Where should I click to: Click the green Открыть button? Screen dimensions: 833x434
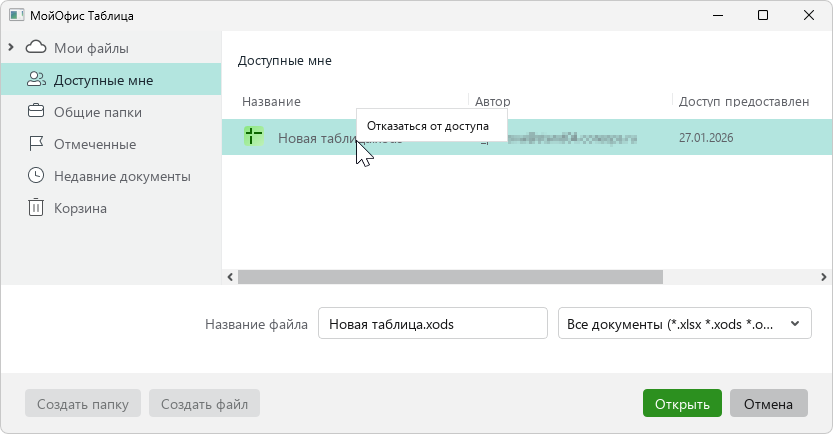pos(682,403)
